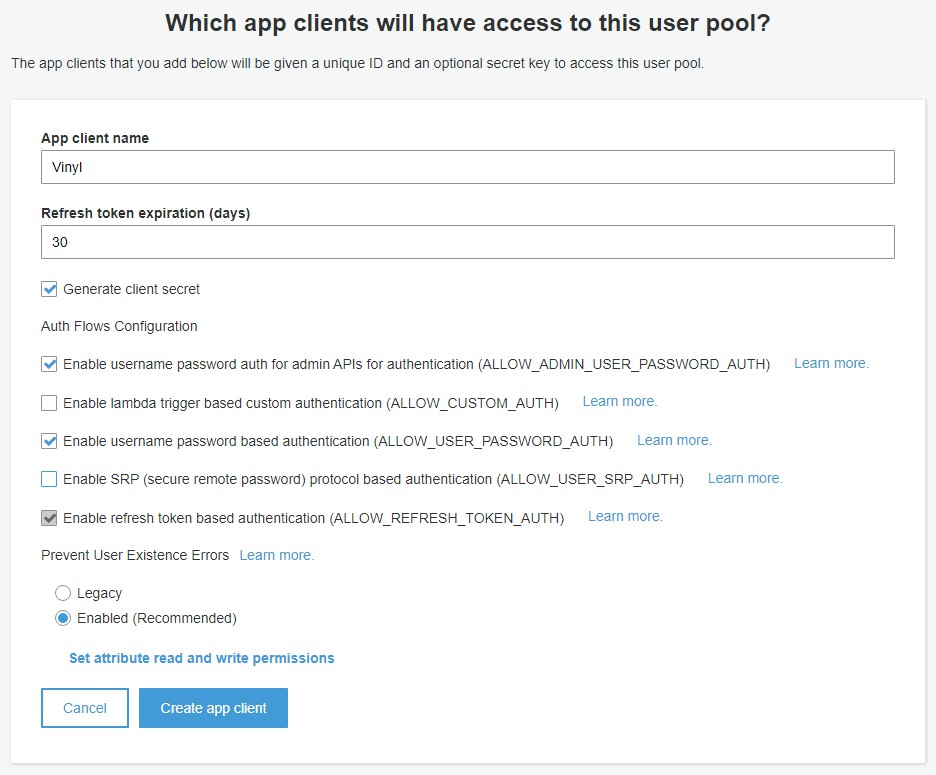This screenshot has height=775, width=936.
Task: Select the Legacy radio button
Action: pyautogui.click(x=63, y=593)
